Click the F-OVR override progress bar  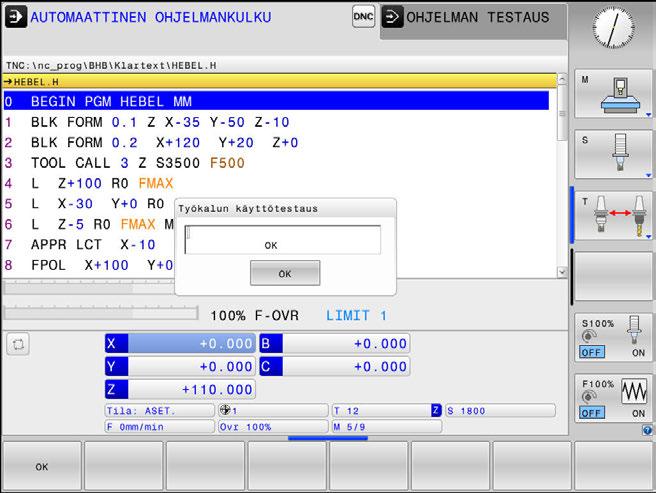point(101,313)
